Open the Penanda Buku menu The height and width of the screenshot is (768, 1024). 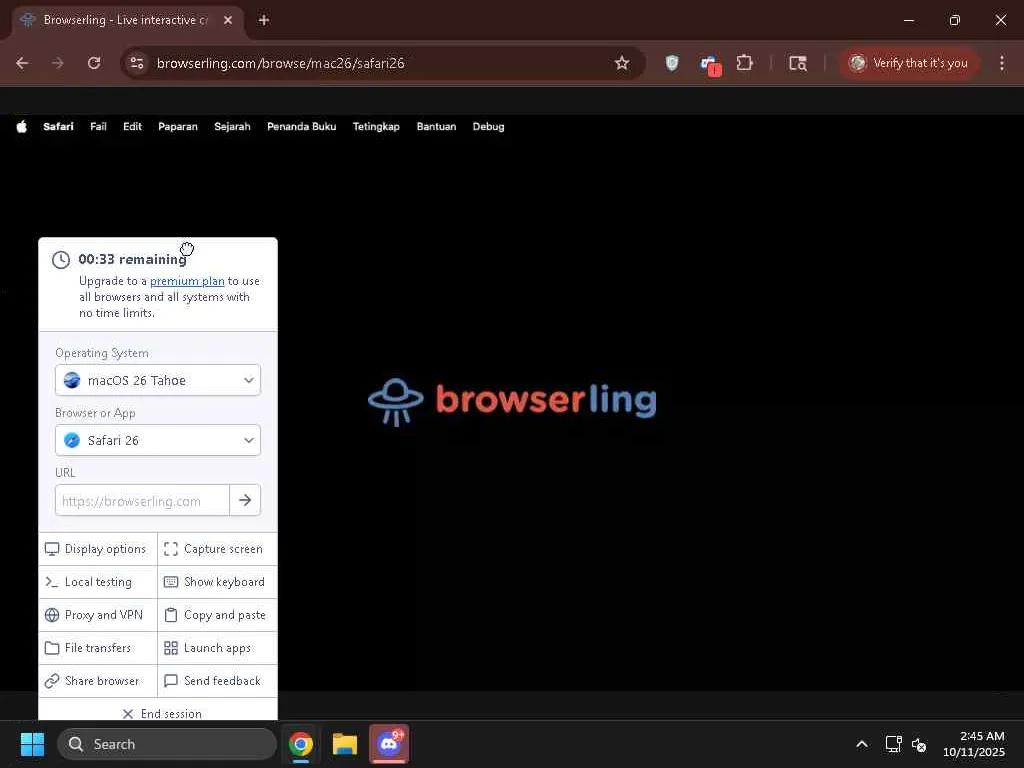301,127
